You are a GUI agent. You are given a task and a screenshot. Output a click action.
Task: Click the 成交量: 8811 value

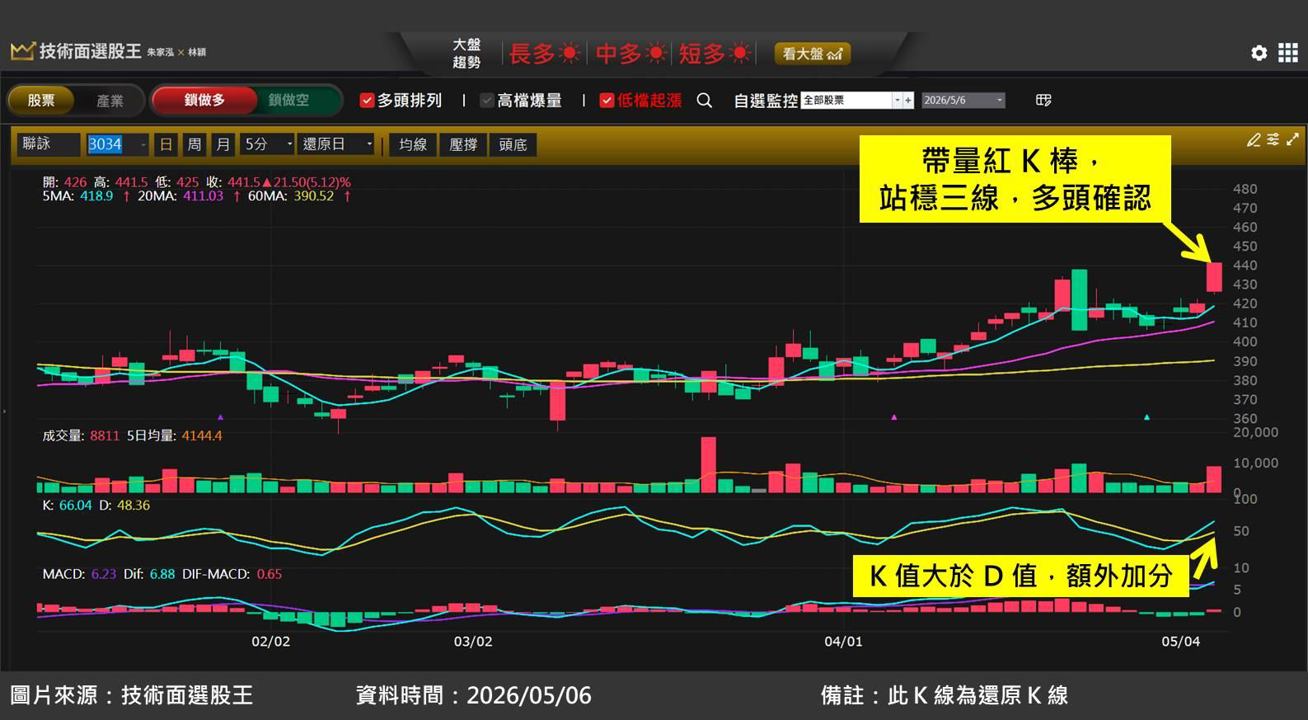81,436
